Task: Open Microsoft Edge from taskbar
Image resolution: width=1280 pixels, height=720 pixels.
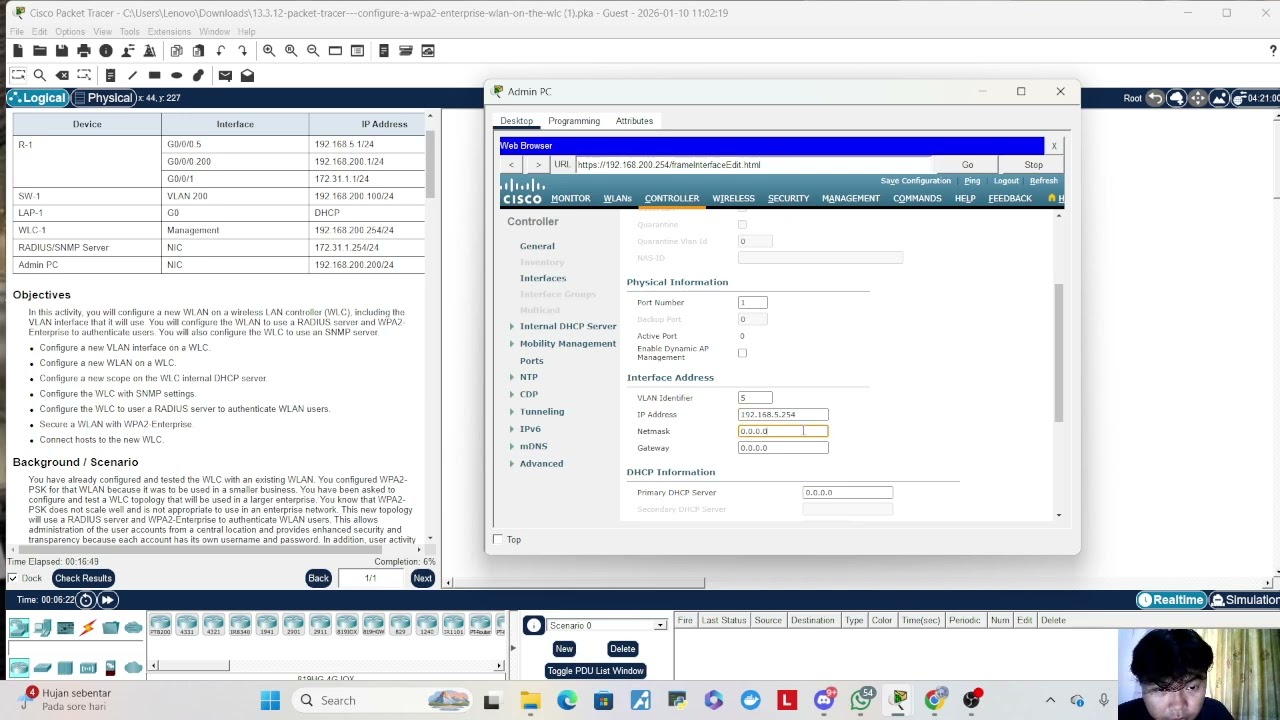Action: tap(567, 701)
